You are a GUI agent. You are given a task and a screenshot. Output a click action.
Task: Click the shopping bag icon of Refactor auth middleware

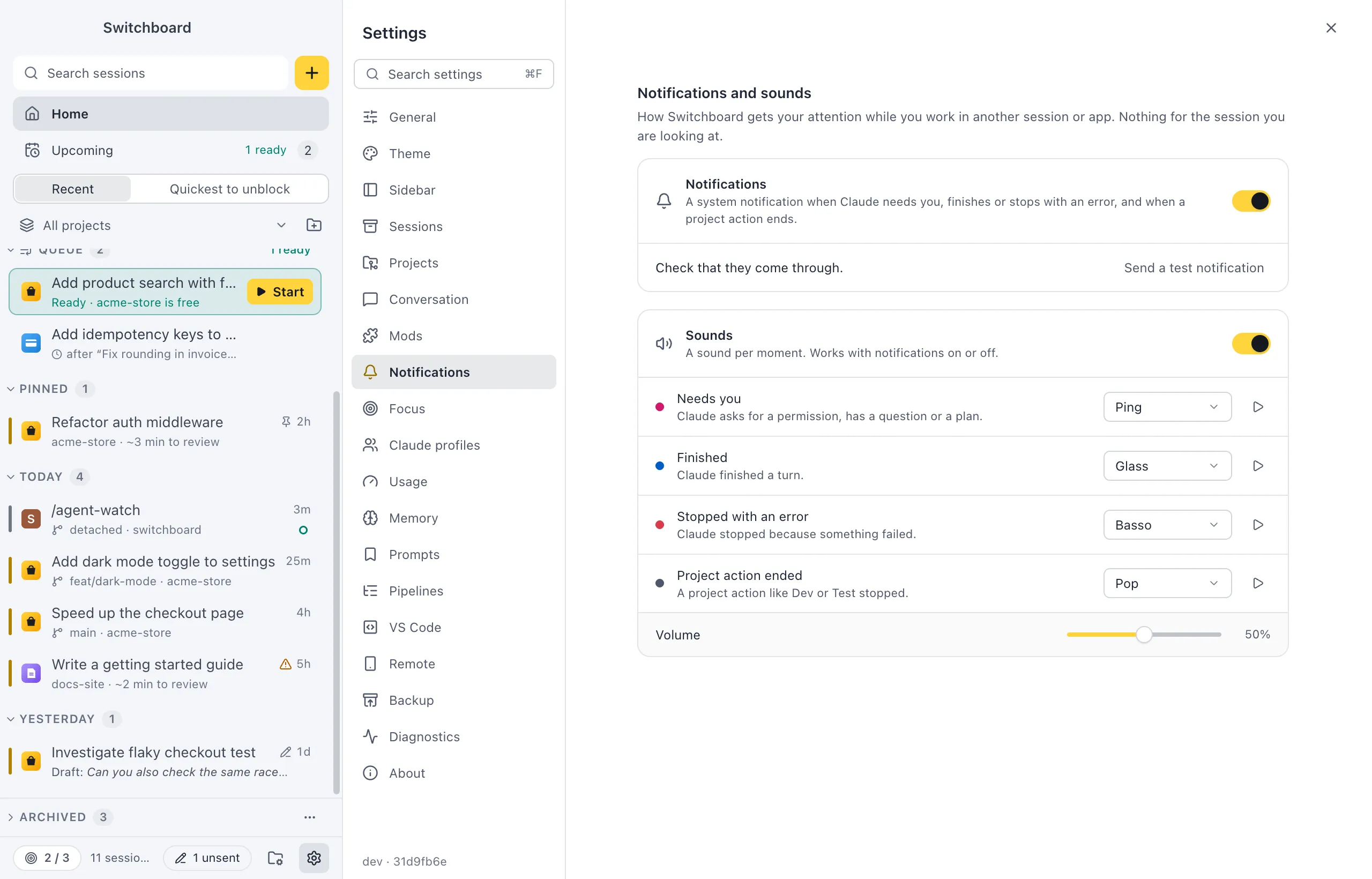coord(32,430)
